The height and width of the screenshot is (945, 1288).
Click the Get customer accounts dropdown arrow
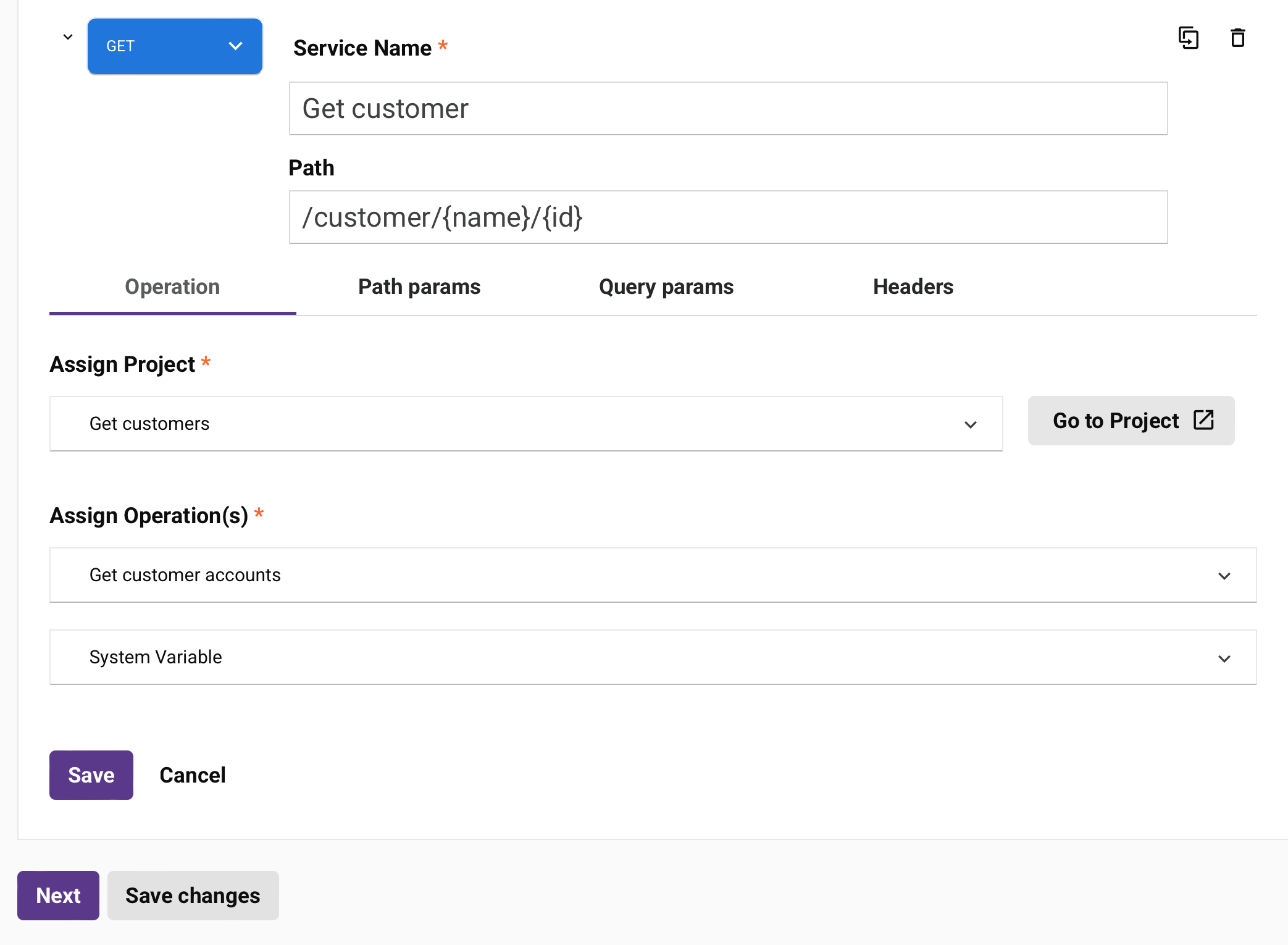(1224, 576)
